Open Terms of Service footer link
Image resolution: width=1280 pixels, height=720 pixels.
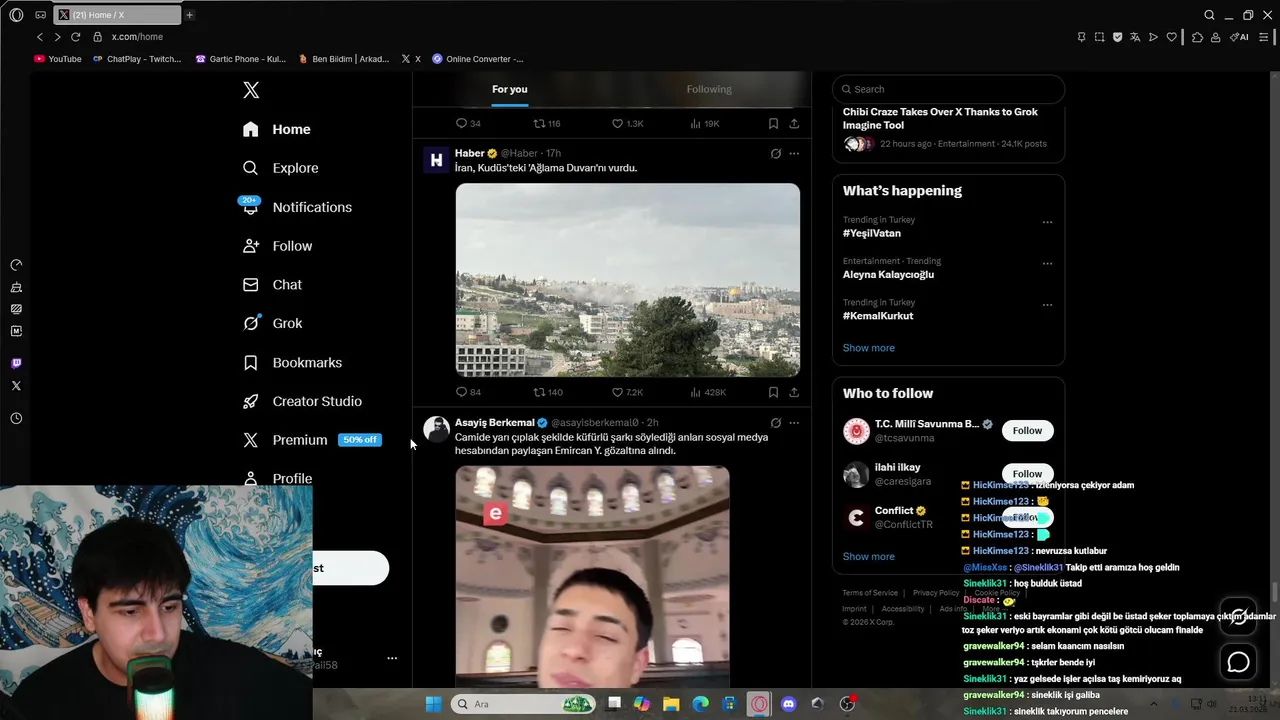[870, 593]
